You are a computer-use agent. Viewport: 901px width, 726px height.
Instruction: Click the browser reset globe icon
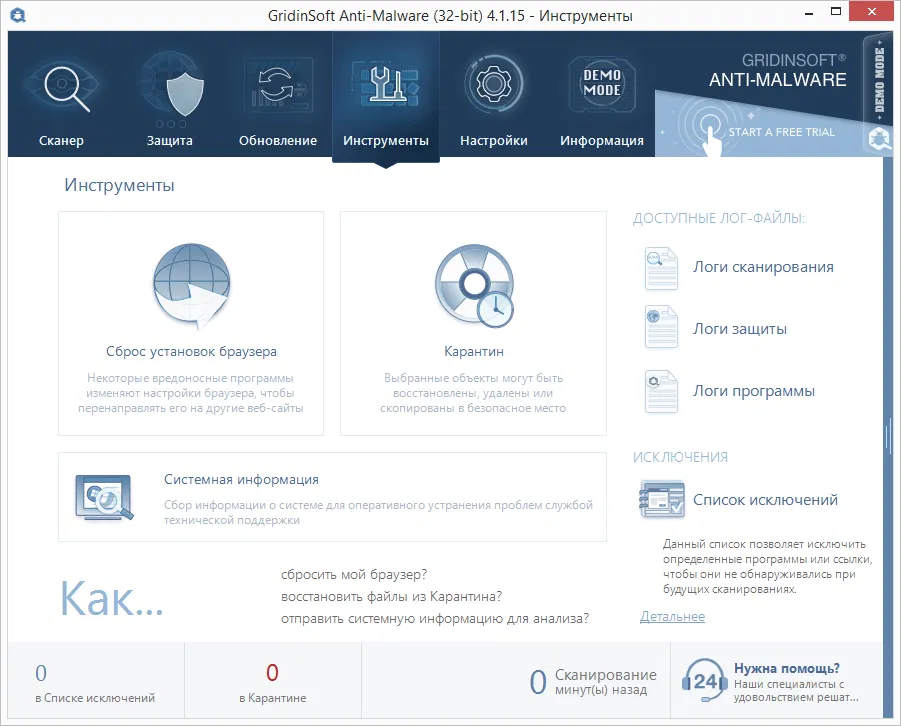(191, 286)
